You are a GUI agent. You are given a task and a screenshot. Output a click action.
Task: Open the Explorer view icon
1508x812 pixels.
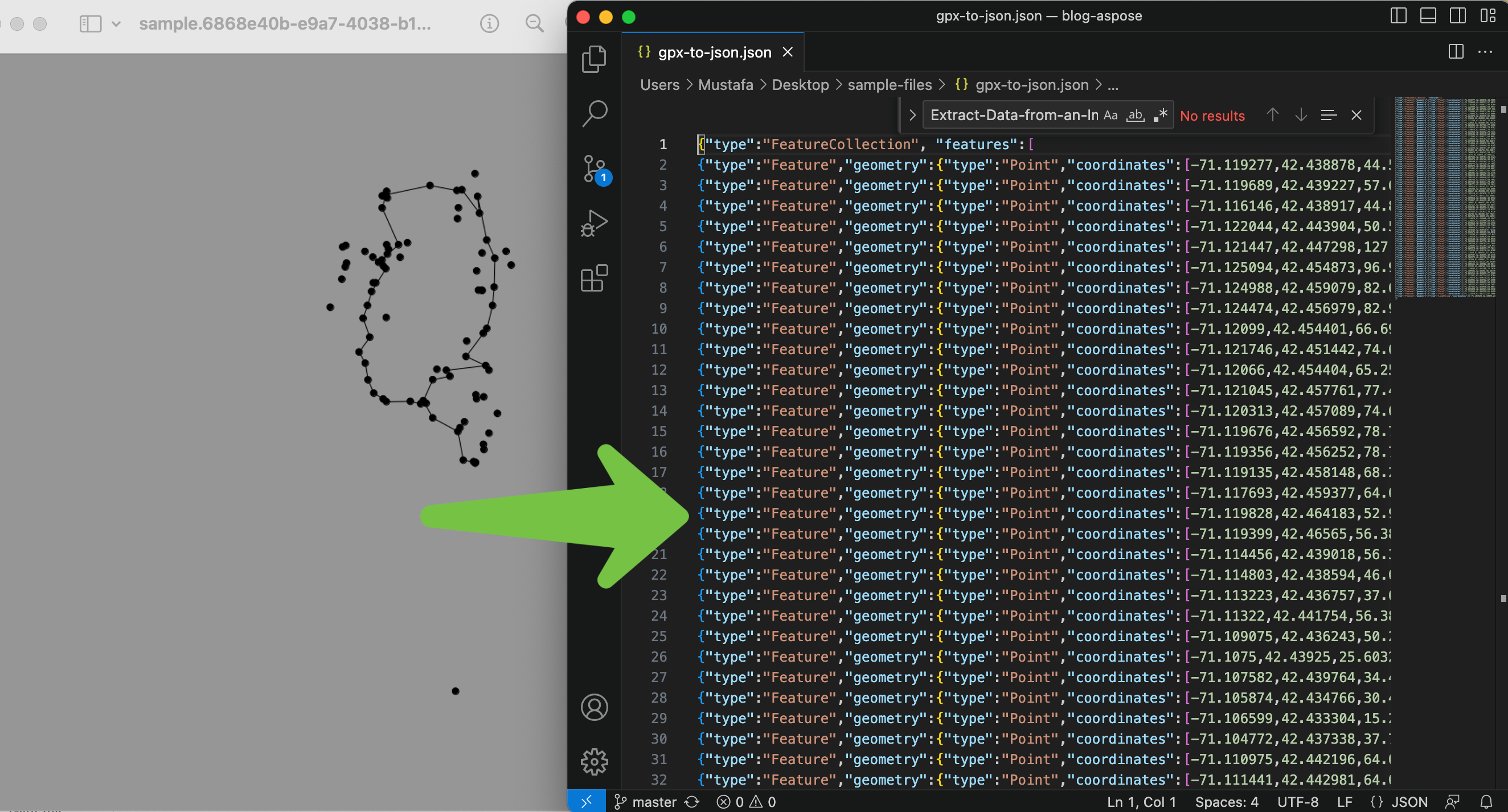[x=593, y=59]
